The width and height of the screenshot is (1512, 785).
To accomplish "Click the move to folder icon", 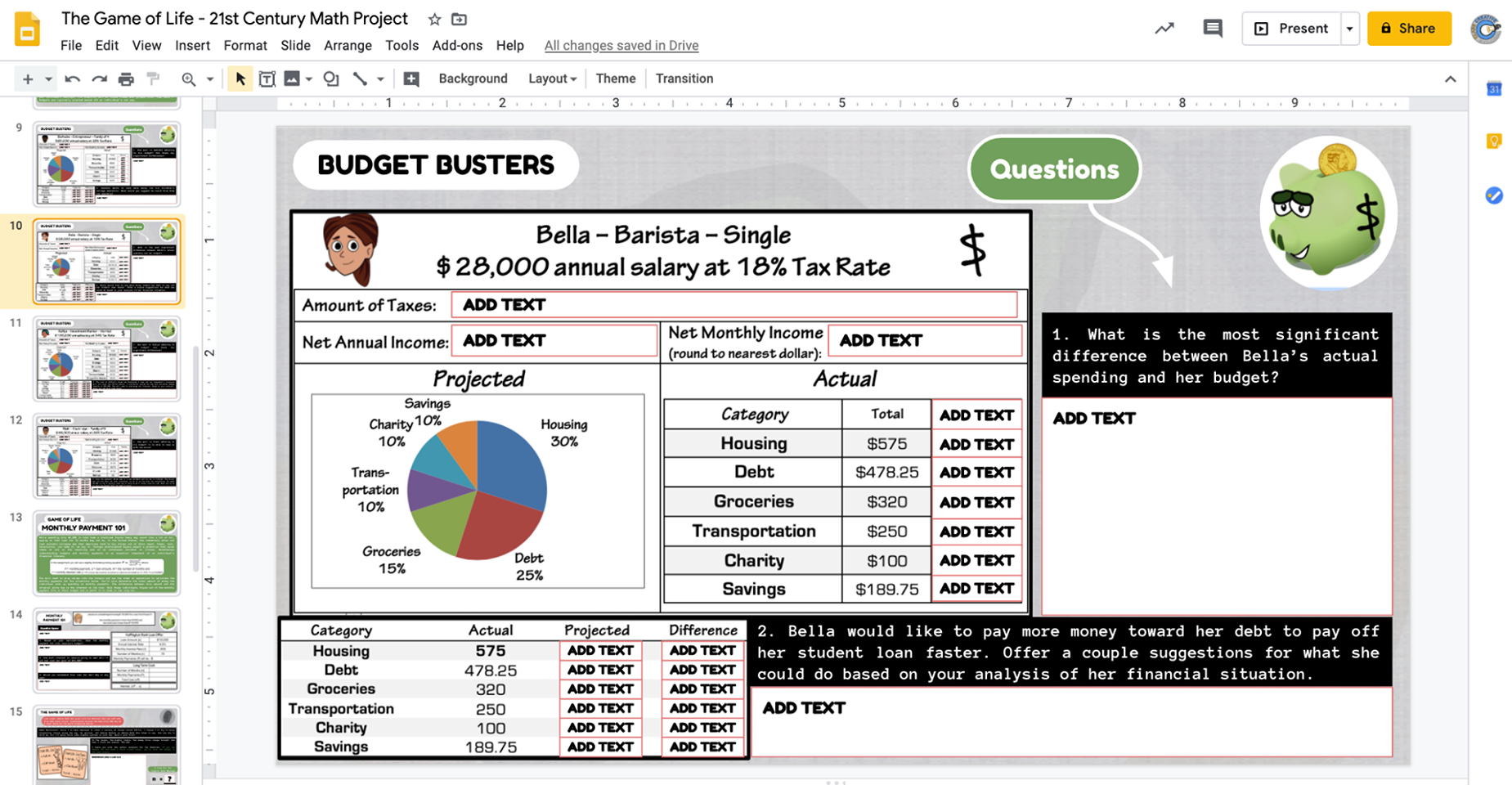I will 460,19.
